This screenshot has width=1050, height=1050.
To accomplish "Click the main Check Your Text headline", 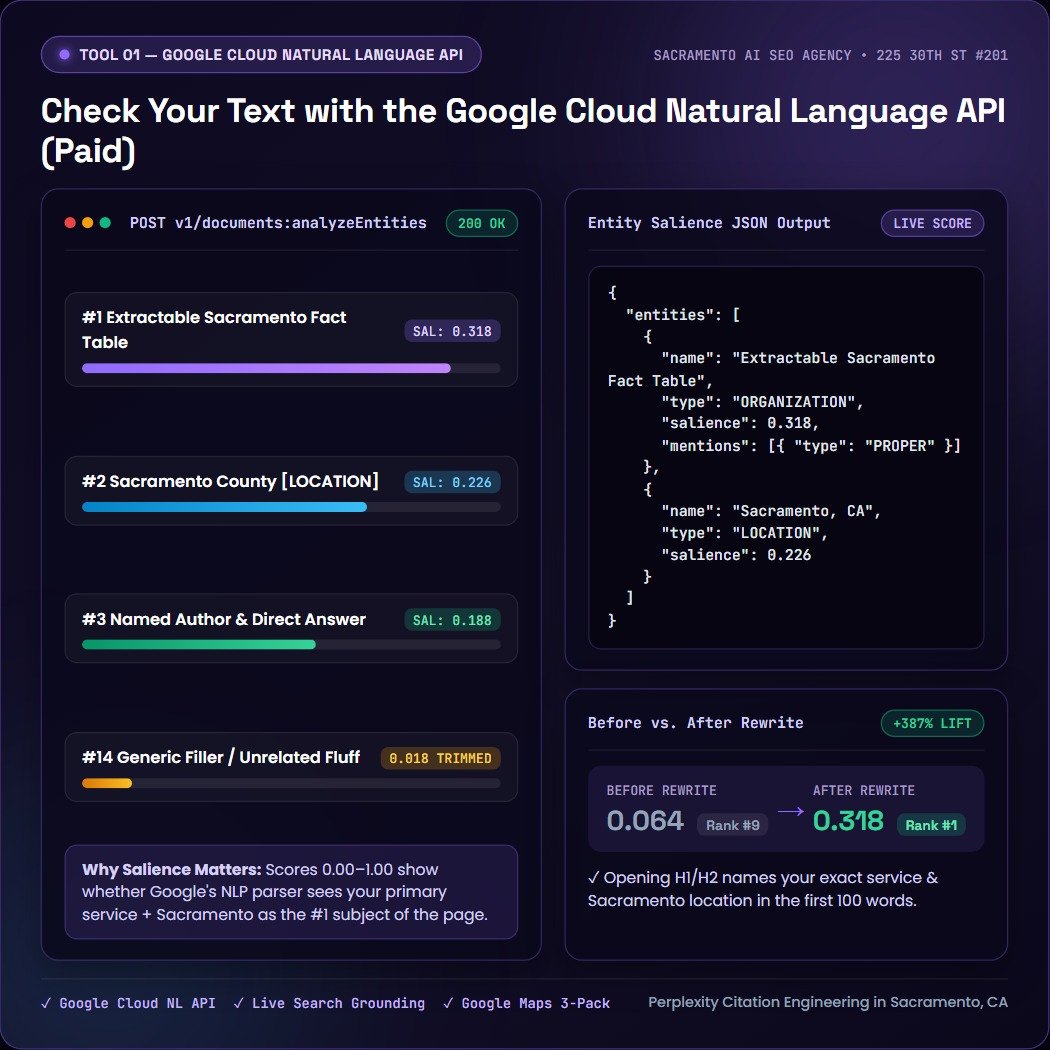I will tap(524, 131).
